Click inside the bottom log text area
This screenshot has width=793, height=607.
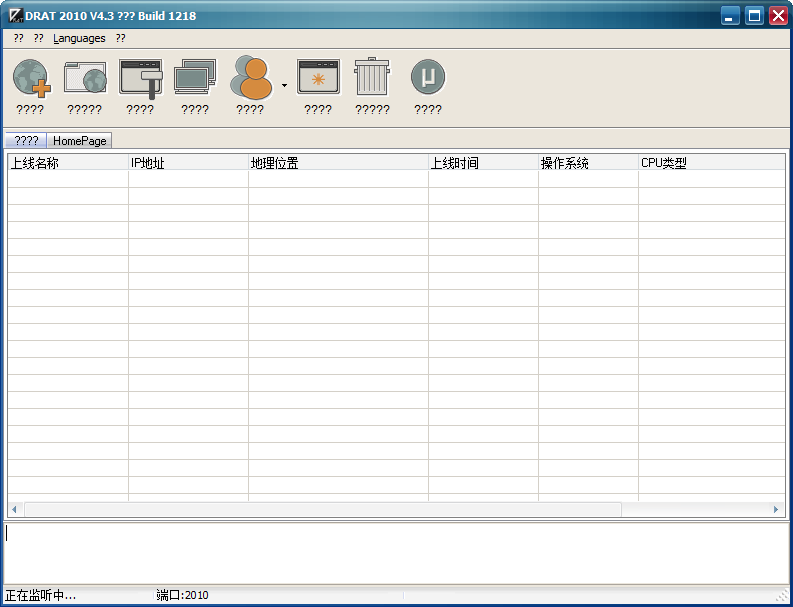pyautogui.click(x=396, y=552)
